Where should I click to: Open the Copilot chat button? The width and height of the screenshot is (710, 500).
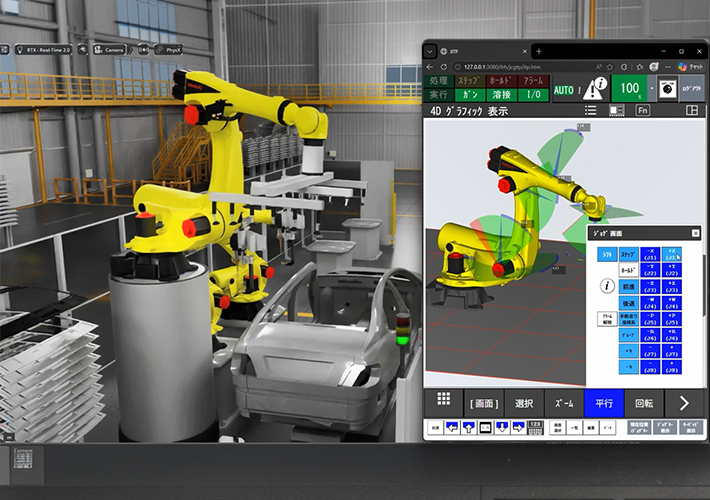coord(690,67)
